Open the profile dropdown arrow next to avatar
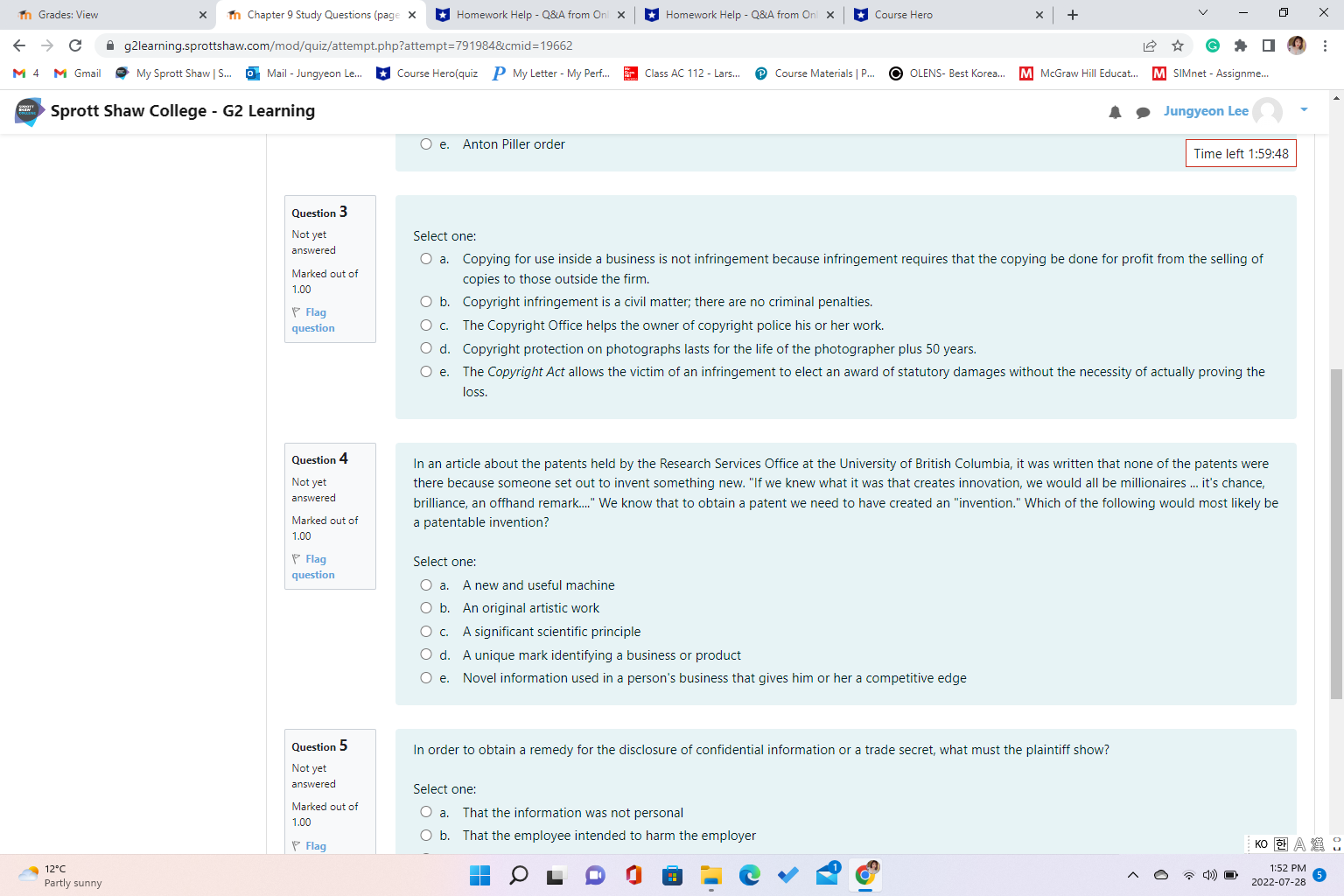The height and width of the screenshot is (896, 1344). [1304, 111]
